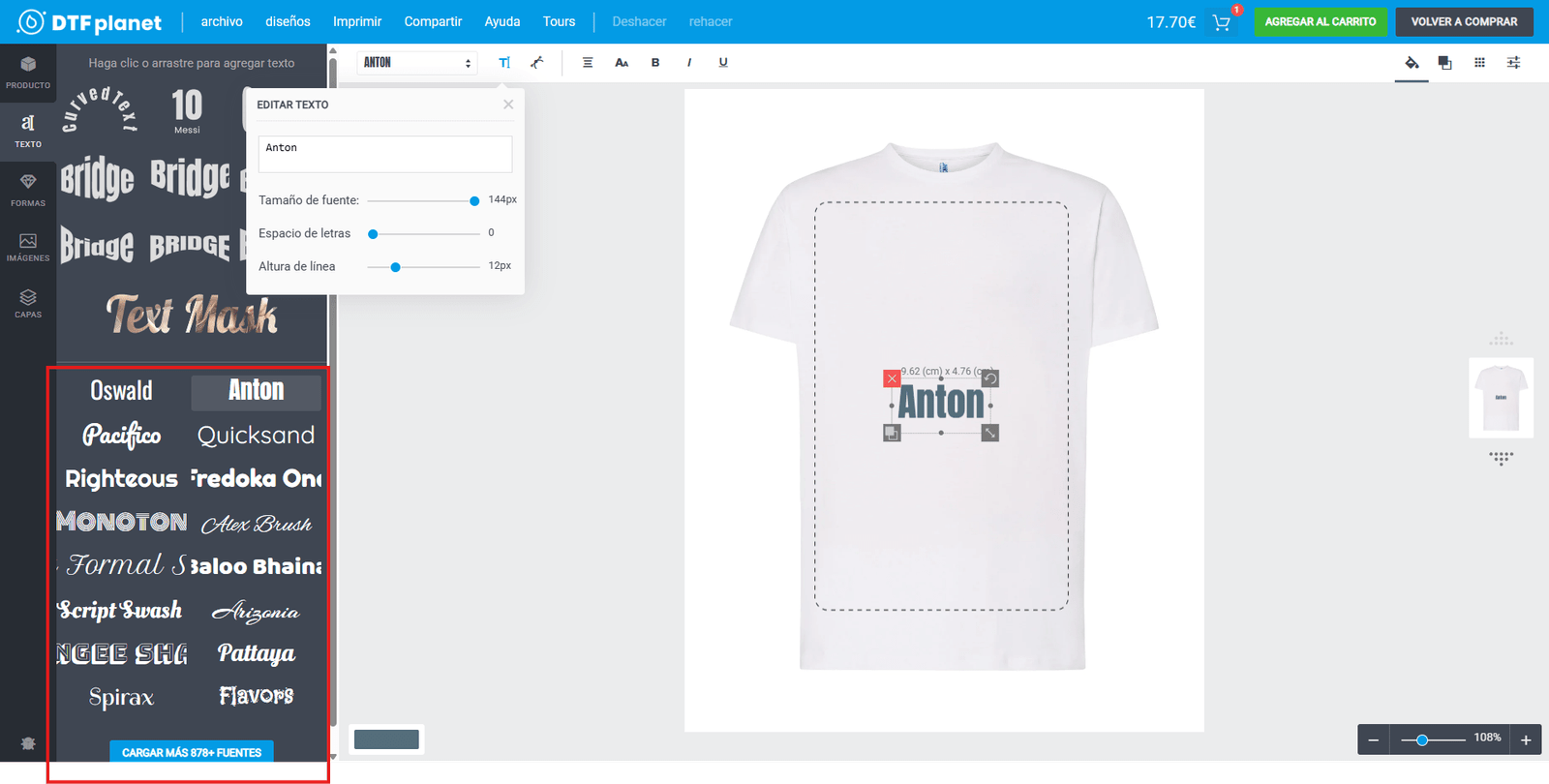Open the text alignment options

588,63
